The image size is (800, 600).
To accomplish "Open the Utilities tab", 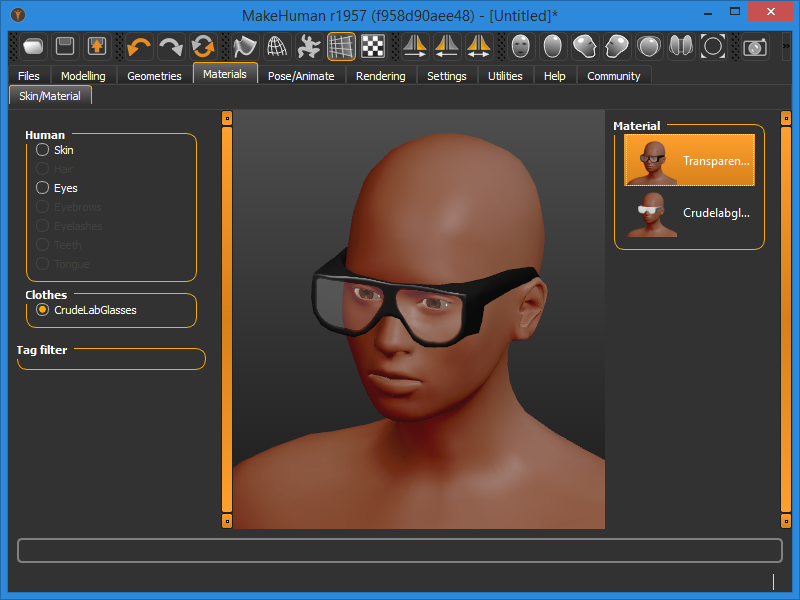I will (x=505, y=76).
